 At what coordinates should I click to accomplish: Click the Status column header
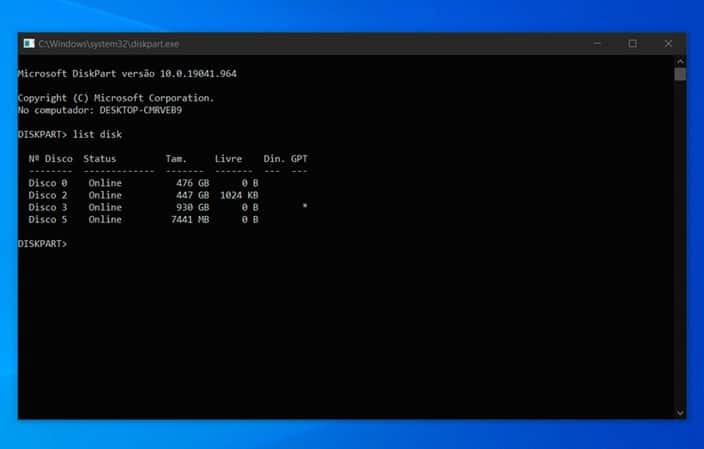pyautogui.click(x=100, y=158)
